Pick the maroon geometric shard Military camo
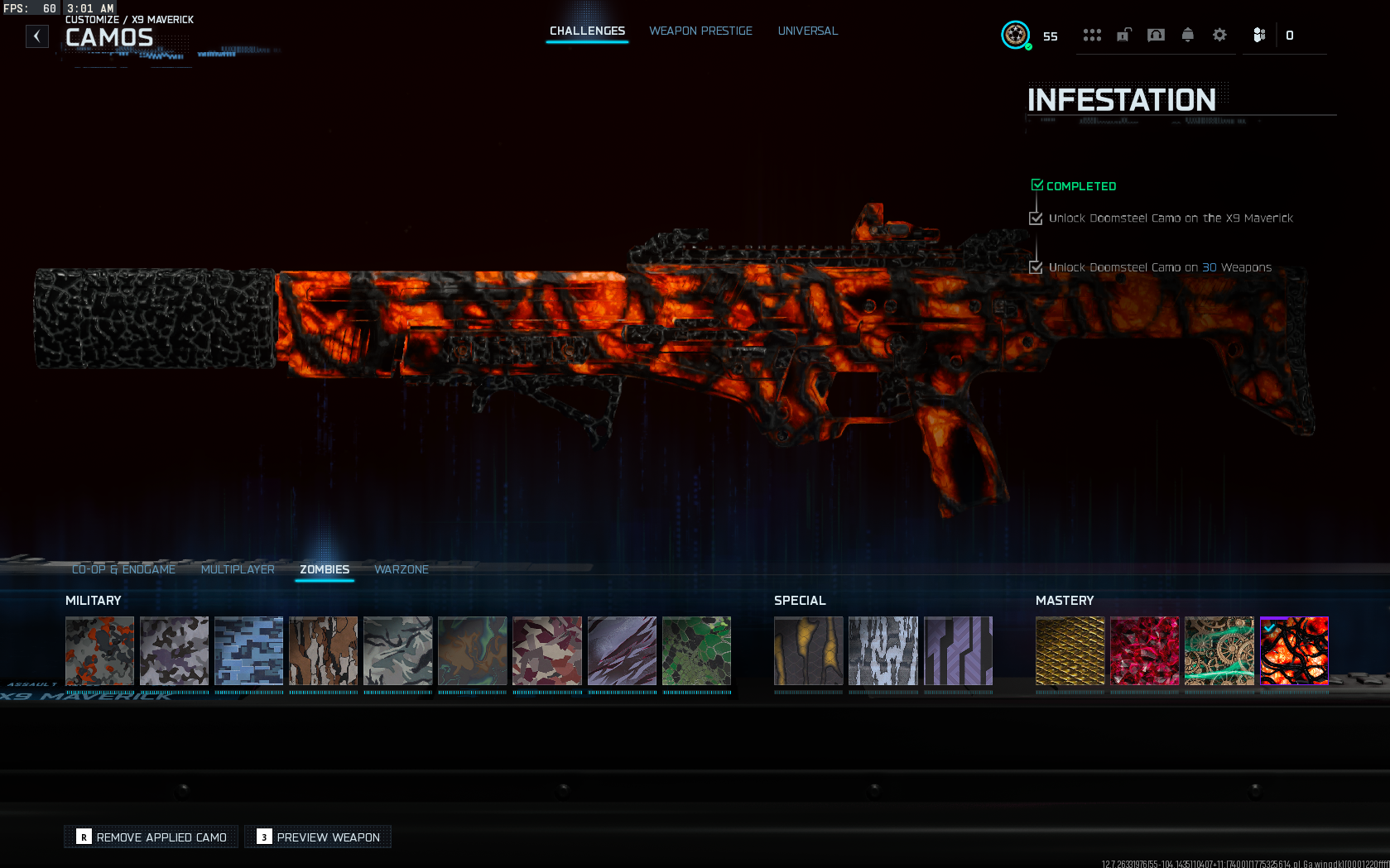The width and height of the screenshot is (1390, 868). 547,650
